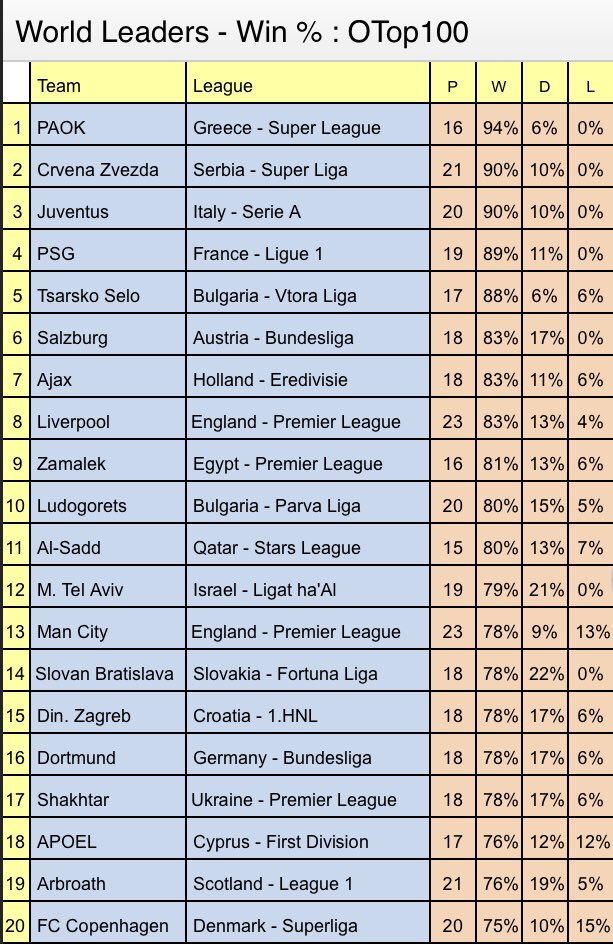Click Italy - Serie A league
Screen dimensions: 613x944
coord(246,212)
